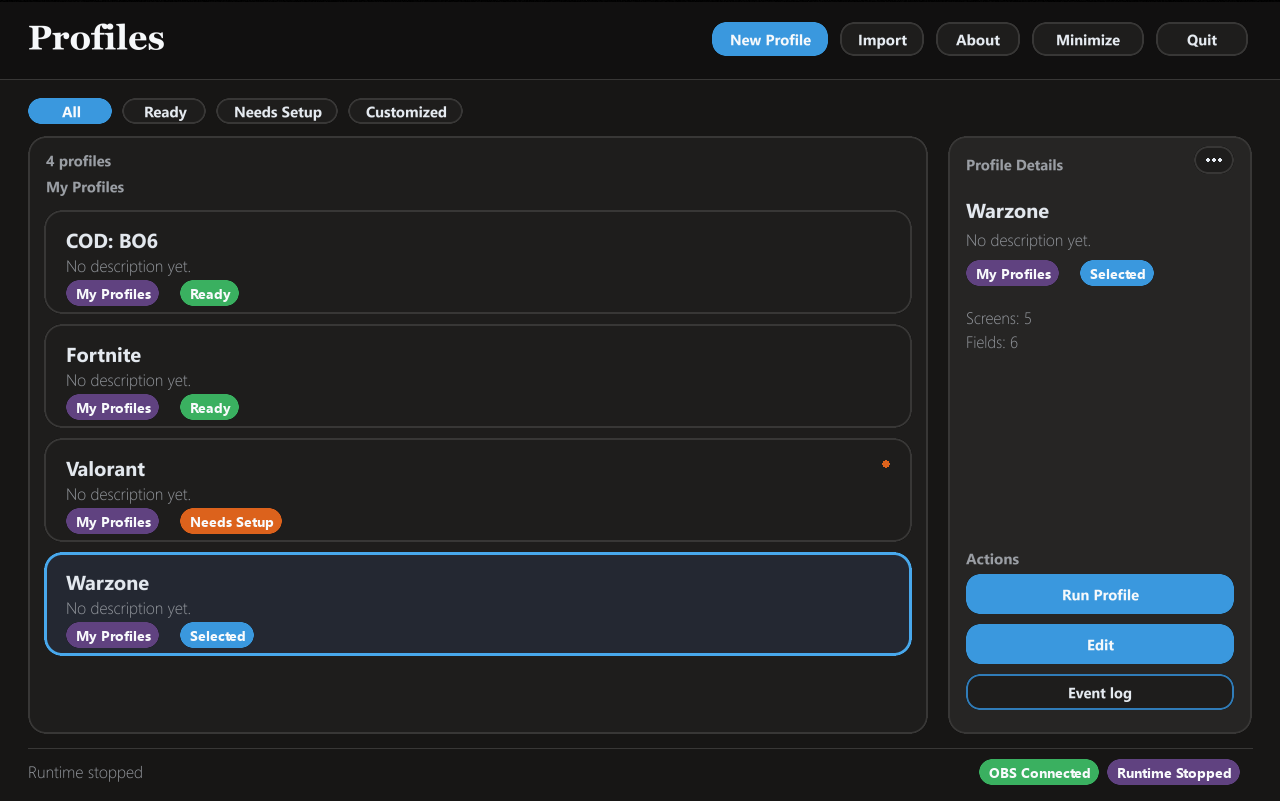Show only Customized profiles
Screen dimensions: 1280x801
405,111
